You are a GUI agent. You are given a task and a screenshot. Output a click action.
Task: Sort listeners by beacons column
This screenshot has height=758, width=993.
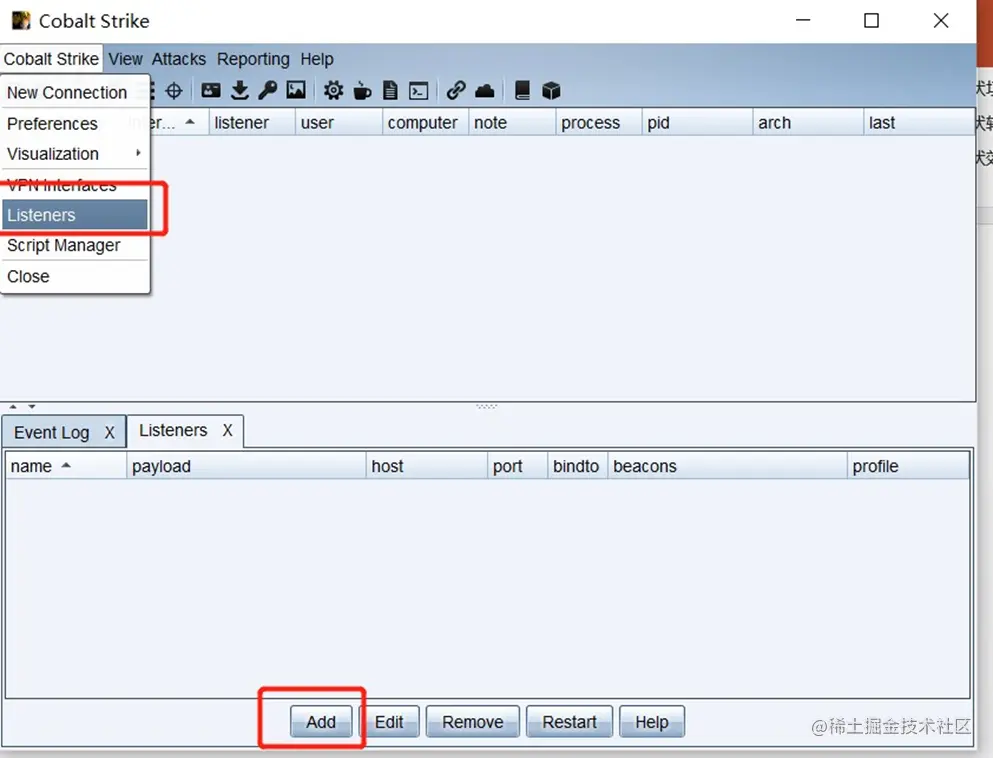[728, 466]
